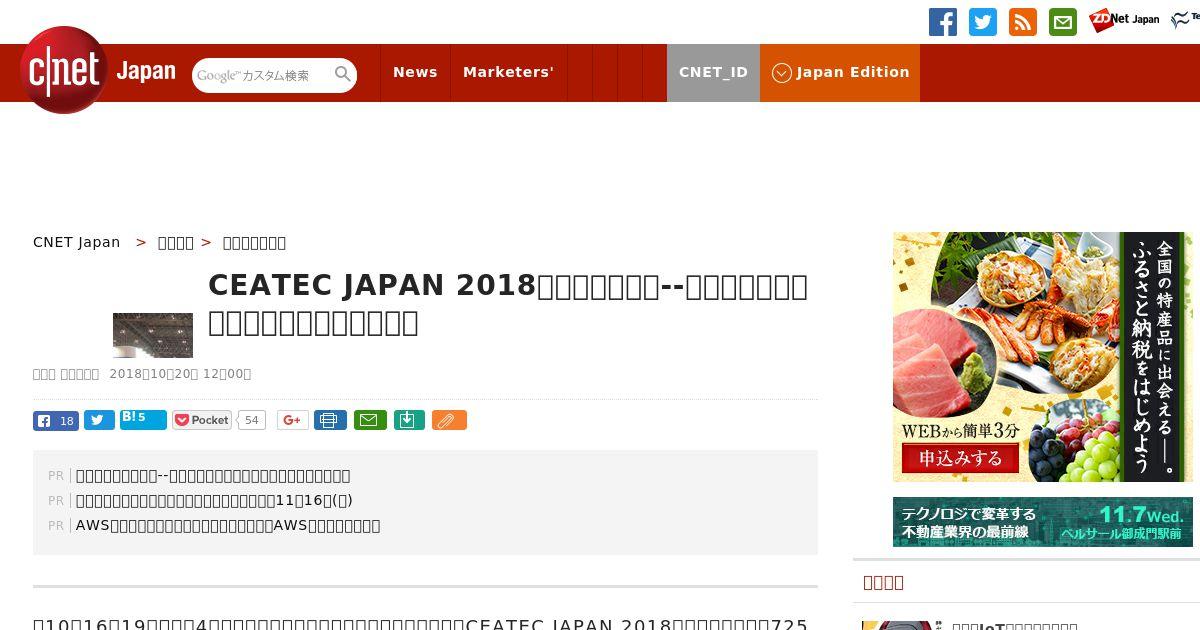Click the Pocket count 54
1200x630 pixels.
[252, 420]
